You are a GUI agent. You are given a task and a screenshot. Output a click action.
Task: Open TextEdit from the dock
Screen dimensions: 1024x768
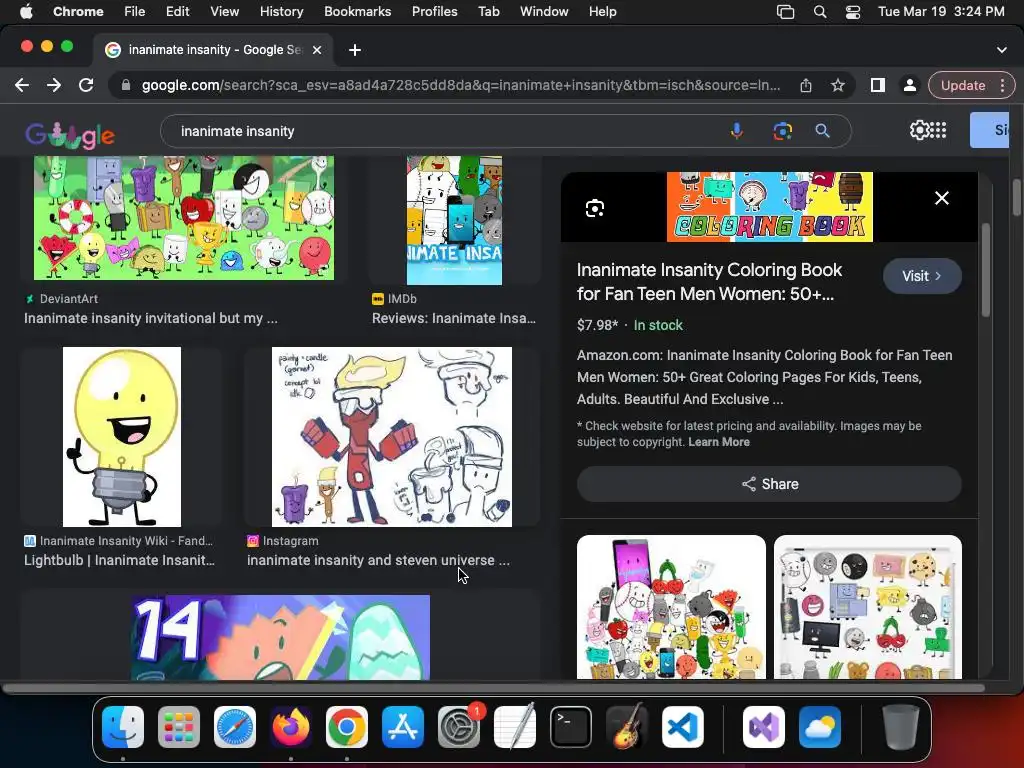coord(515,727)
